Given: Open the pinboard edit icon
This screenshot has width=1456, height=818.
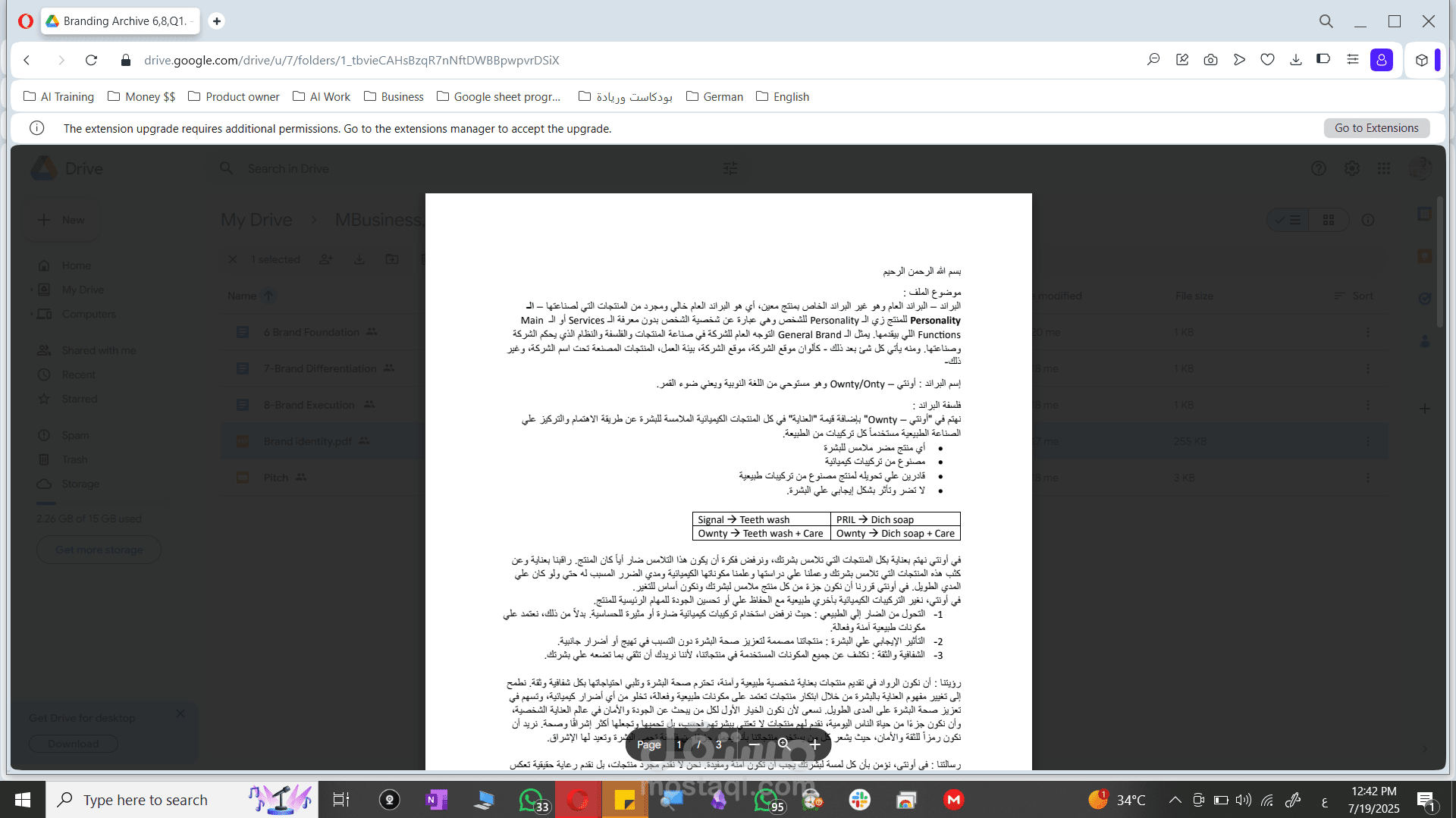Looking at the screenshot, I should coord(1182,60).
